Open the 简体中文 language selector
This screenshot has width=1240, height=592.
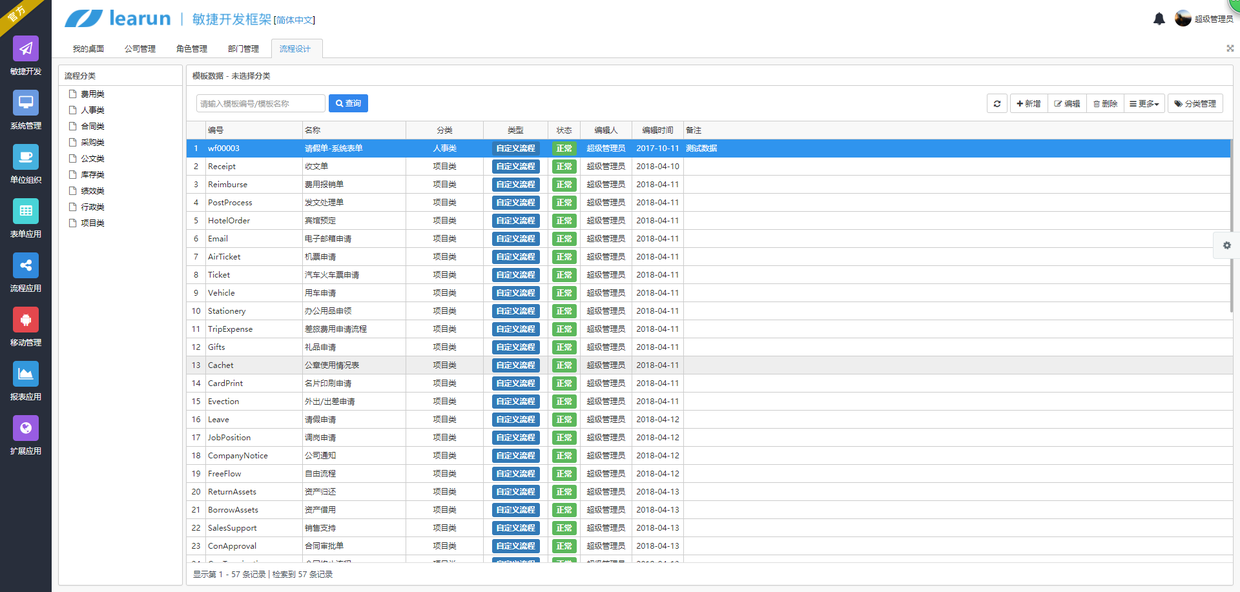[294, 20]
